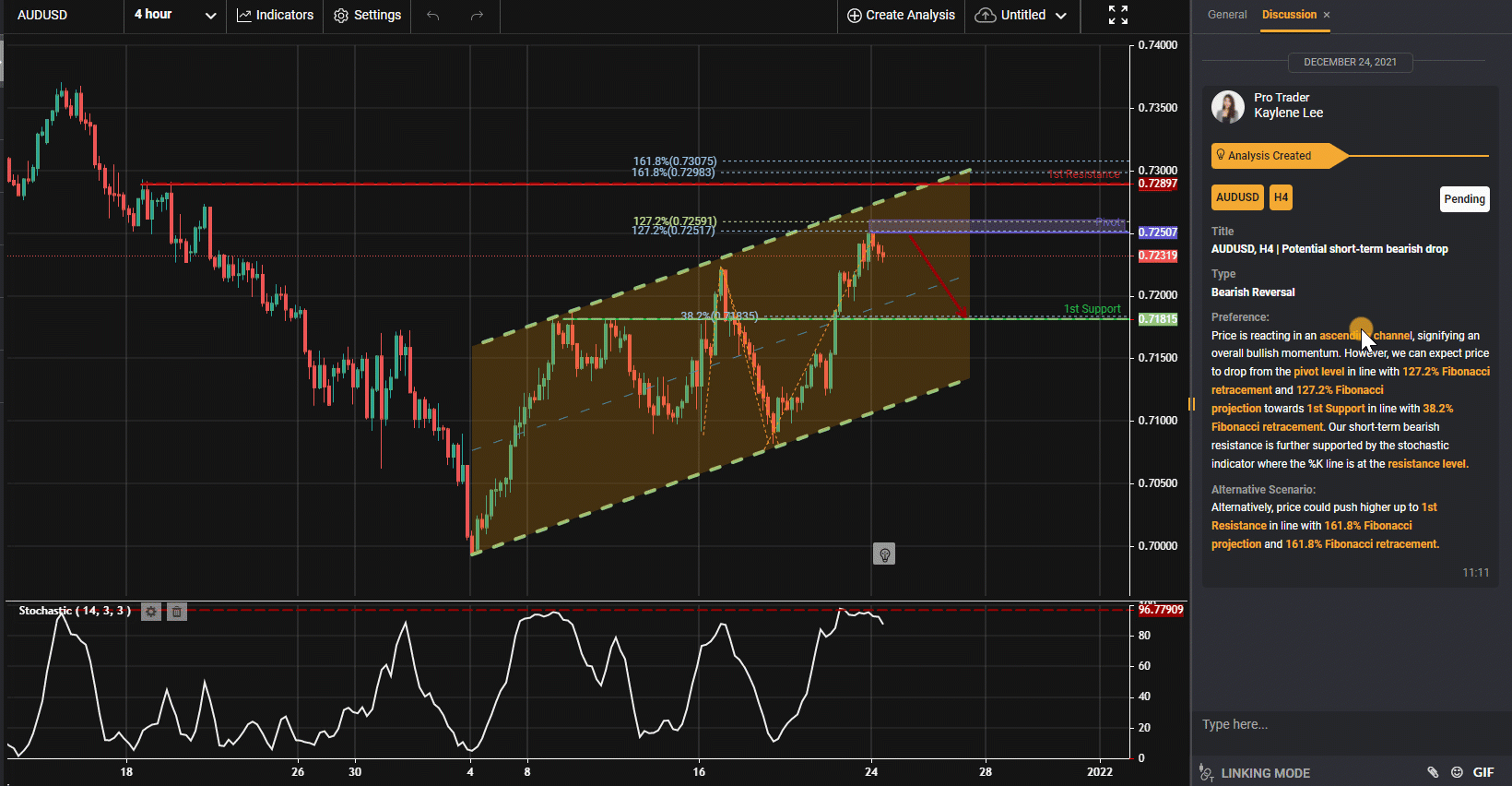The width and height of the screenshot is (1512, 786).
Task: Select the 0.72507 pivot price label
Action: [1158, 232]
